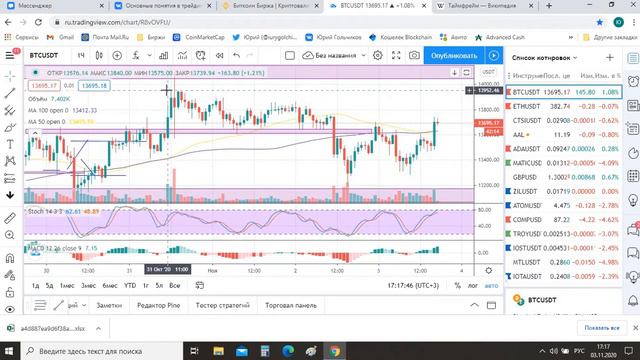The height and width of the screenshot is (360, 640).
Task: Open the Торговая панель tab
Action: coord(291,305)
